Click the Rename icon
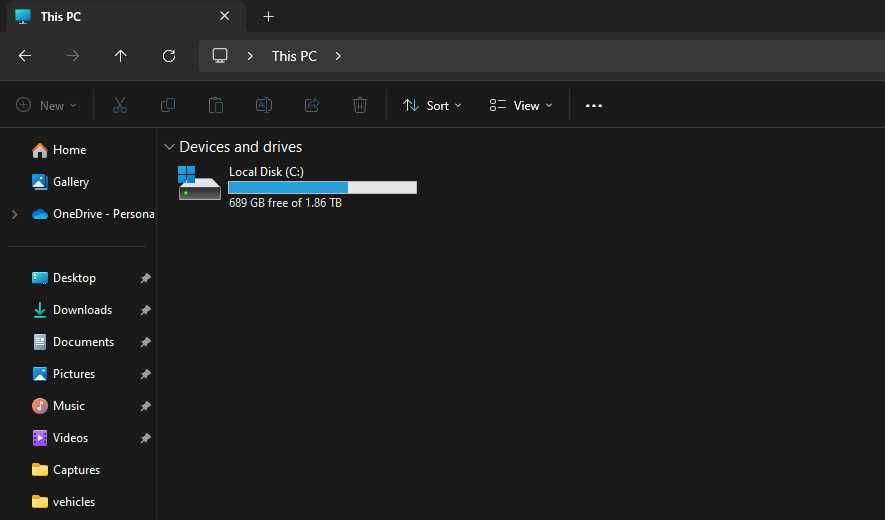This screenshot has width=885, height=520. [264, 106]
